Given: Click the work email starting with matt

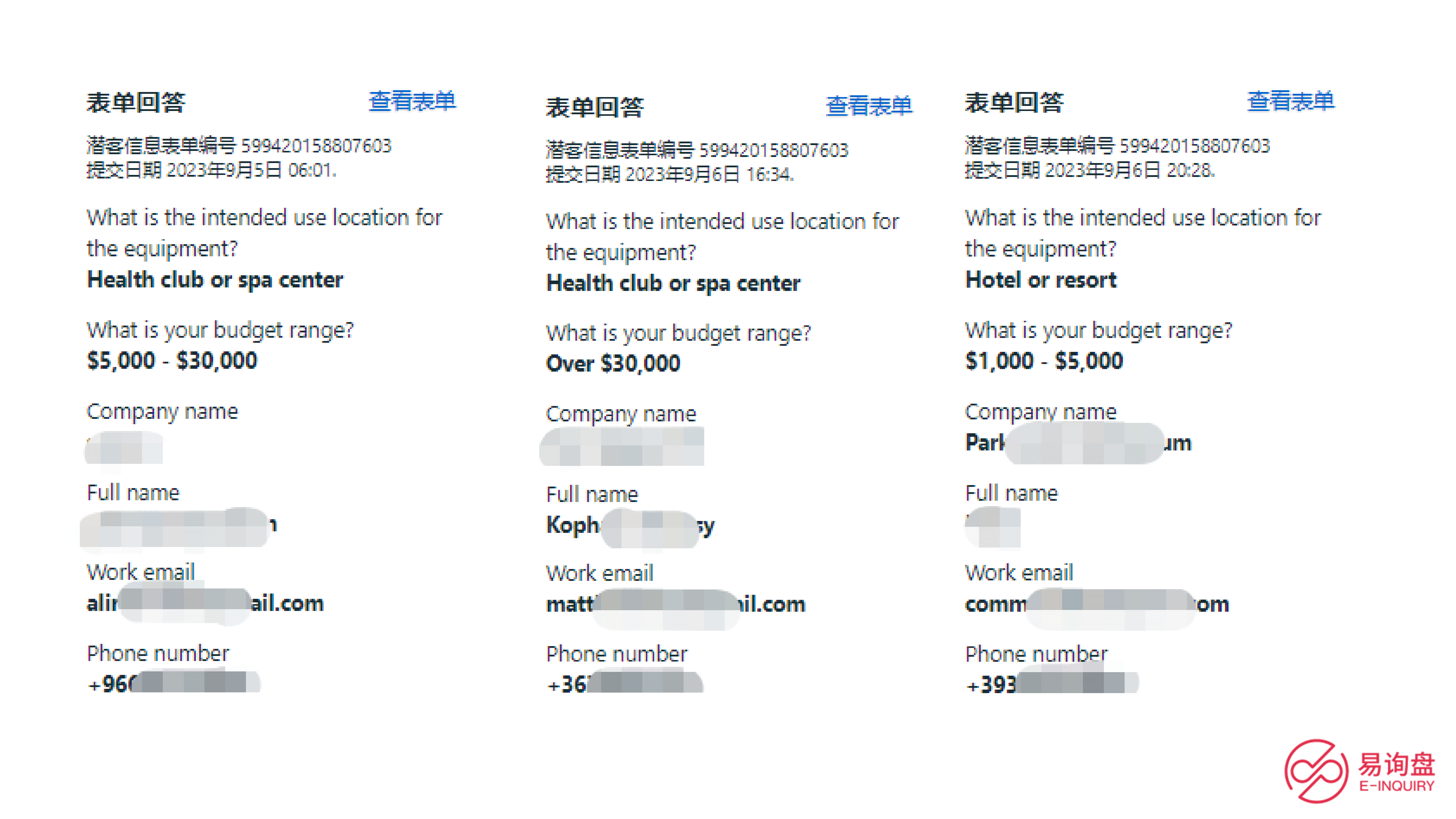Looking at the screenshot, I should tap(675, 604).
